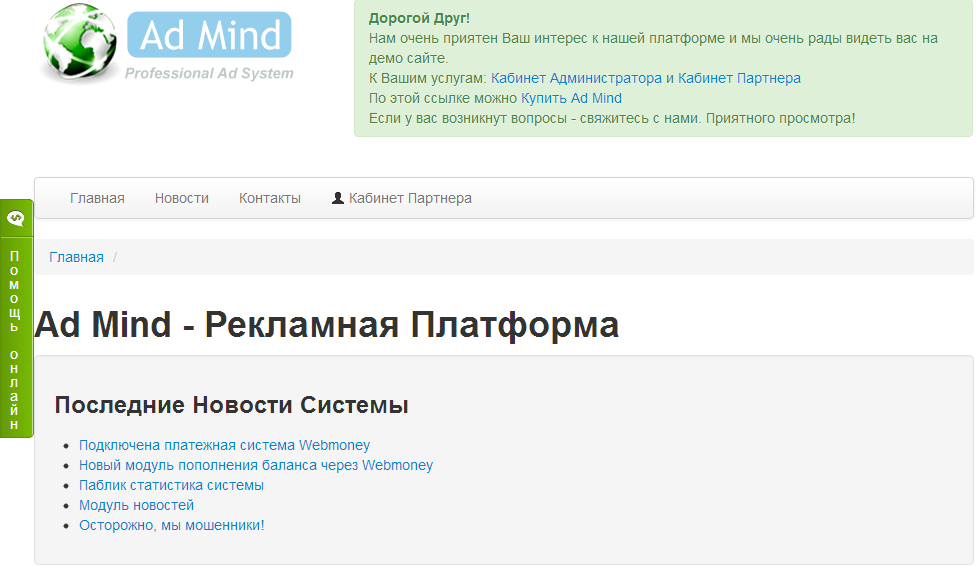This screenshot has height=568, width=976.
Task: Click the chat bubble icon on help tab
Action: pos(16,218)
